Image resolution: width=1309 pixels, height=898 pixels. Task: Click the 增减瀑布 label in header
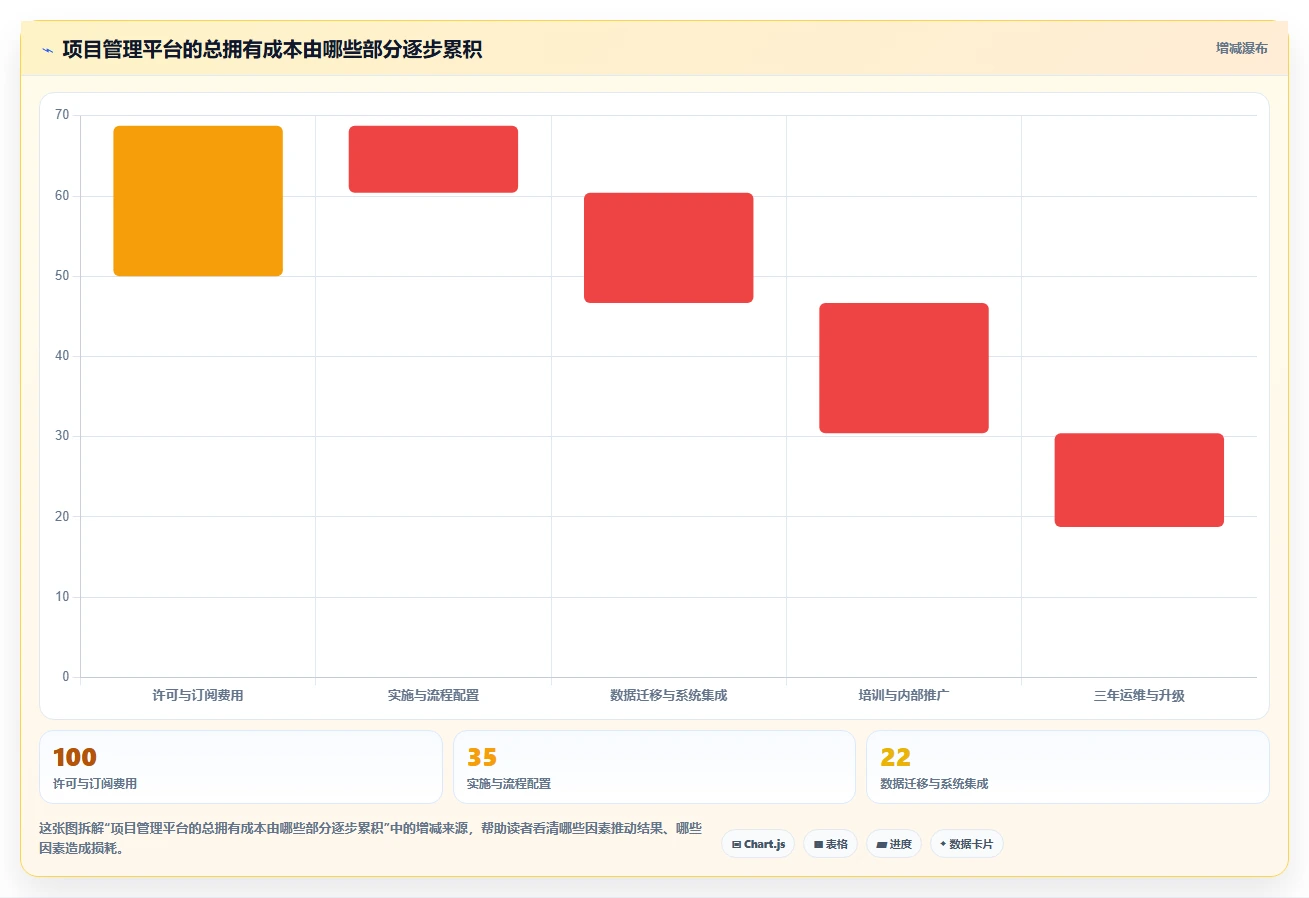[1241, 48]
